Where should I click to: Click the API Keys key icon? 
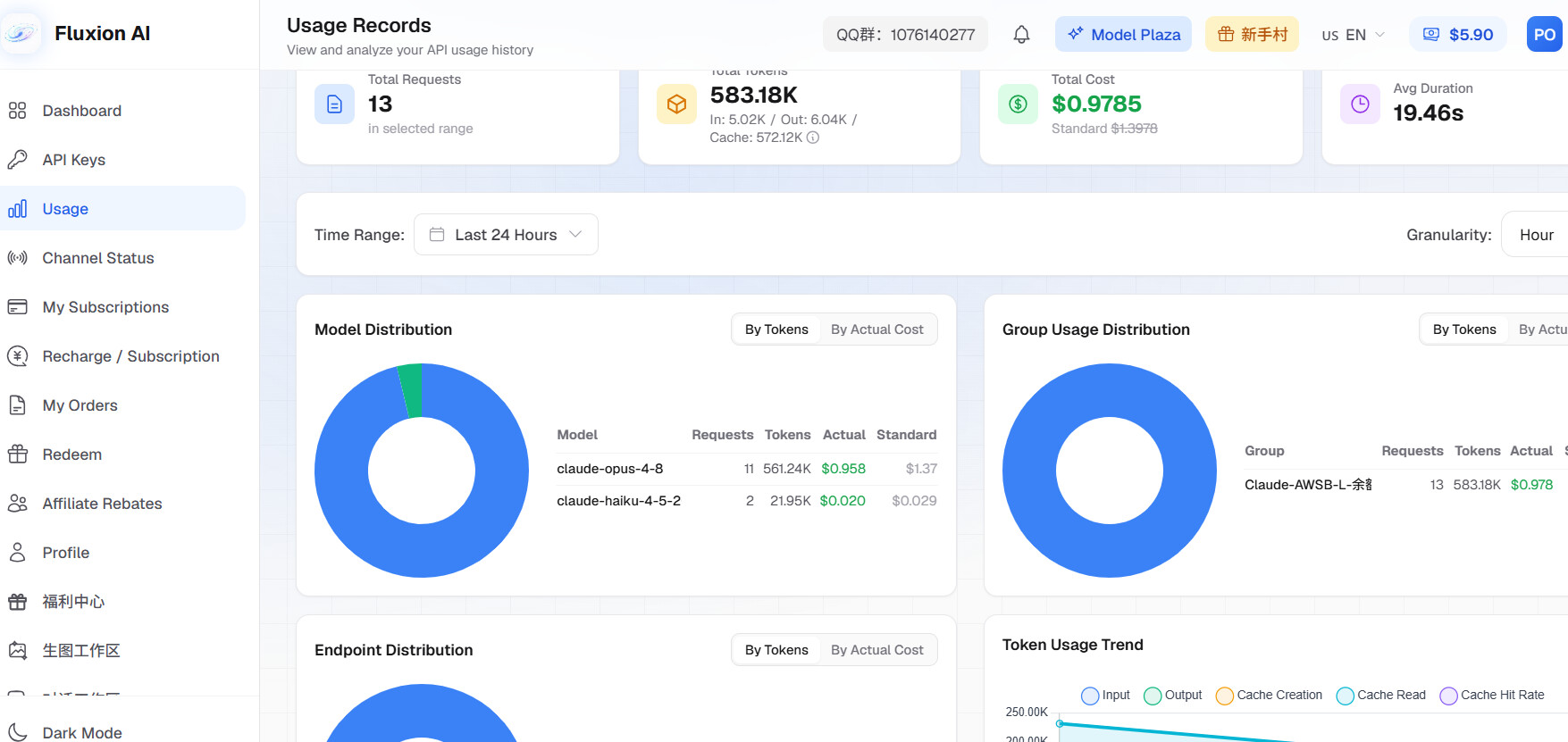[17, 160]
